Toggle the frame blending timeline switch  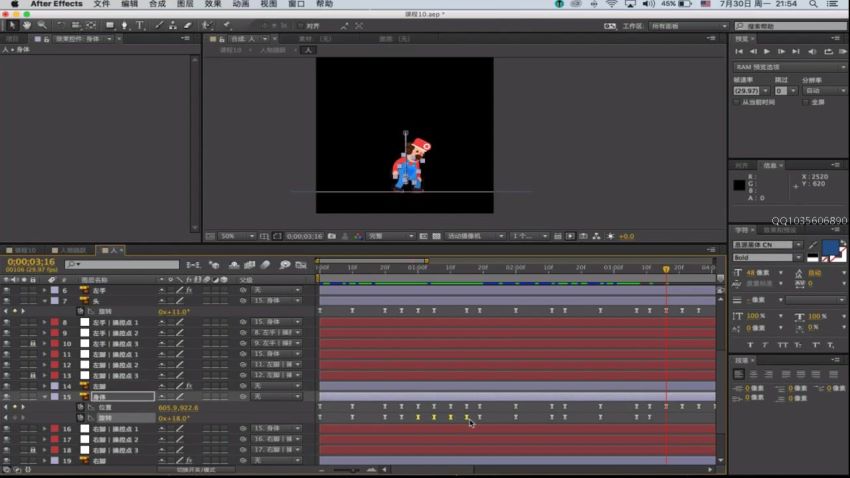pos(250,265)
